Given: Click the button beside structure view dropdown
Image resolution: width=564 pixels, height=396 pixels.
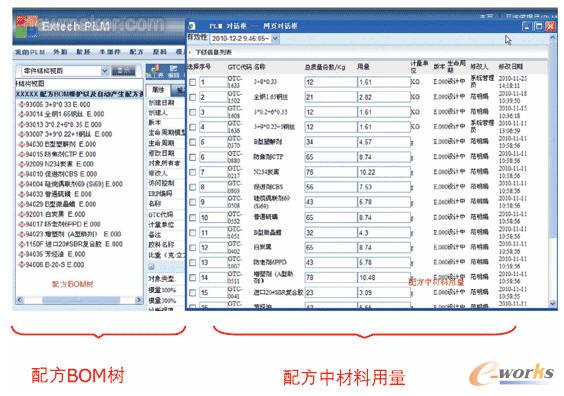Looking at the screenshot, I should 123,71.
